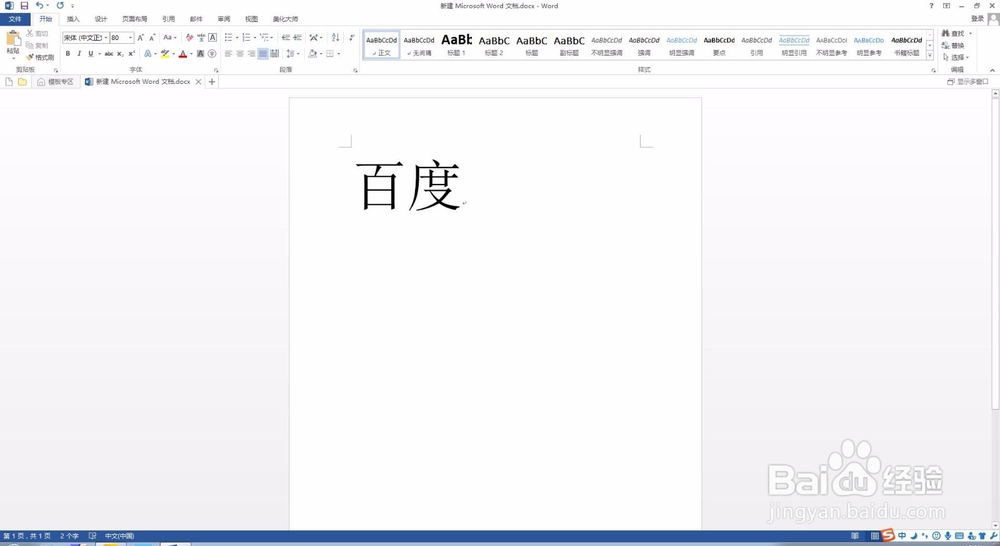
Task: Click the Clear Formatting eraser icon
Action: click(189, 38)
